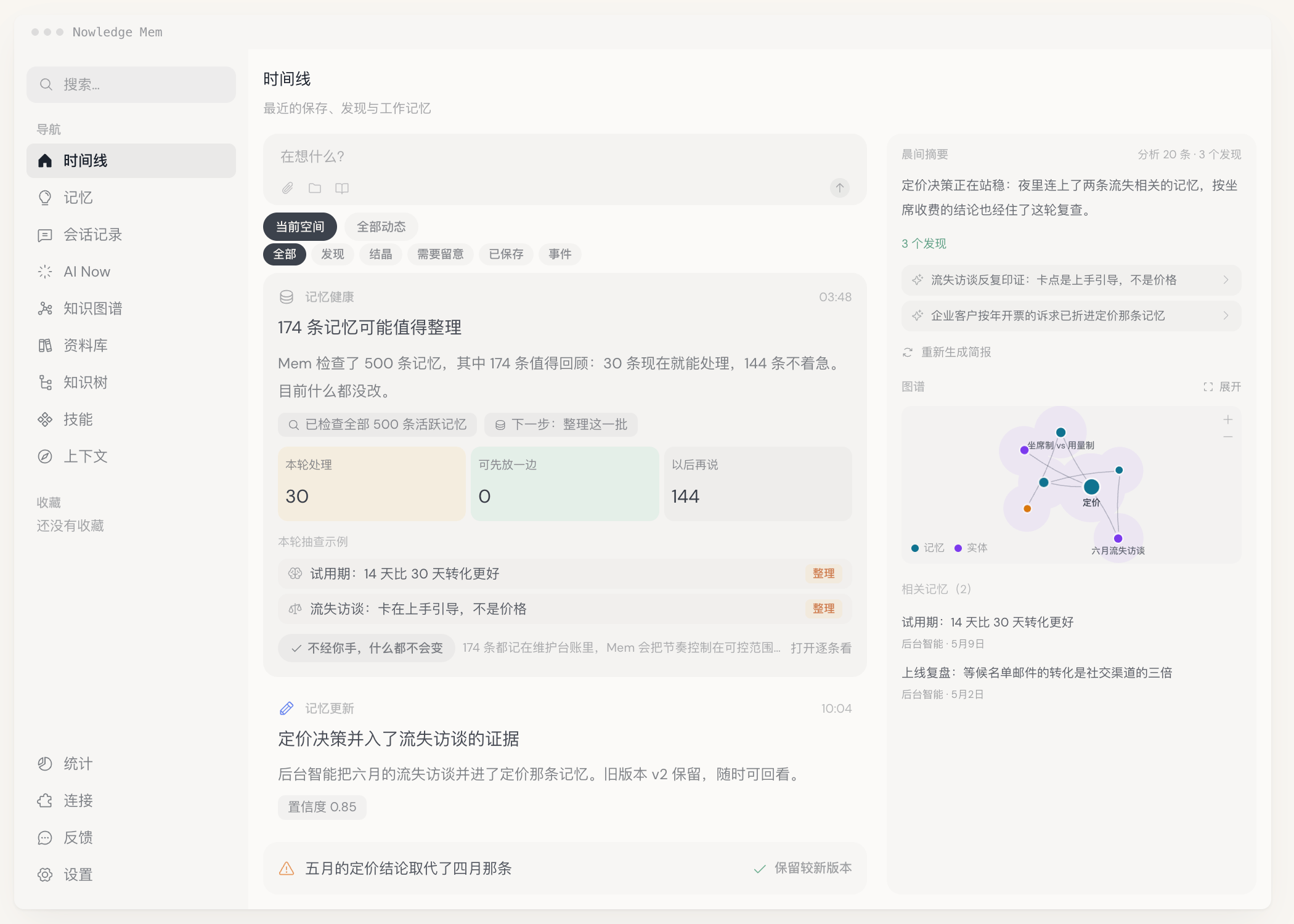The image size is (1294, 924).
Task: Click the 可先放一边 0 card
Action: [x=565, y=484]
